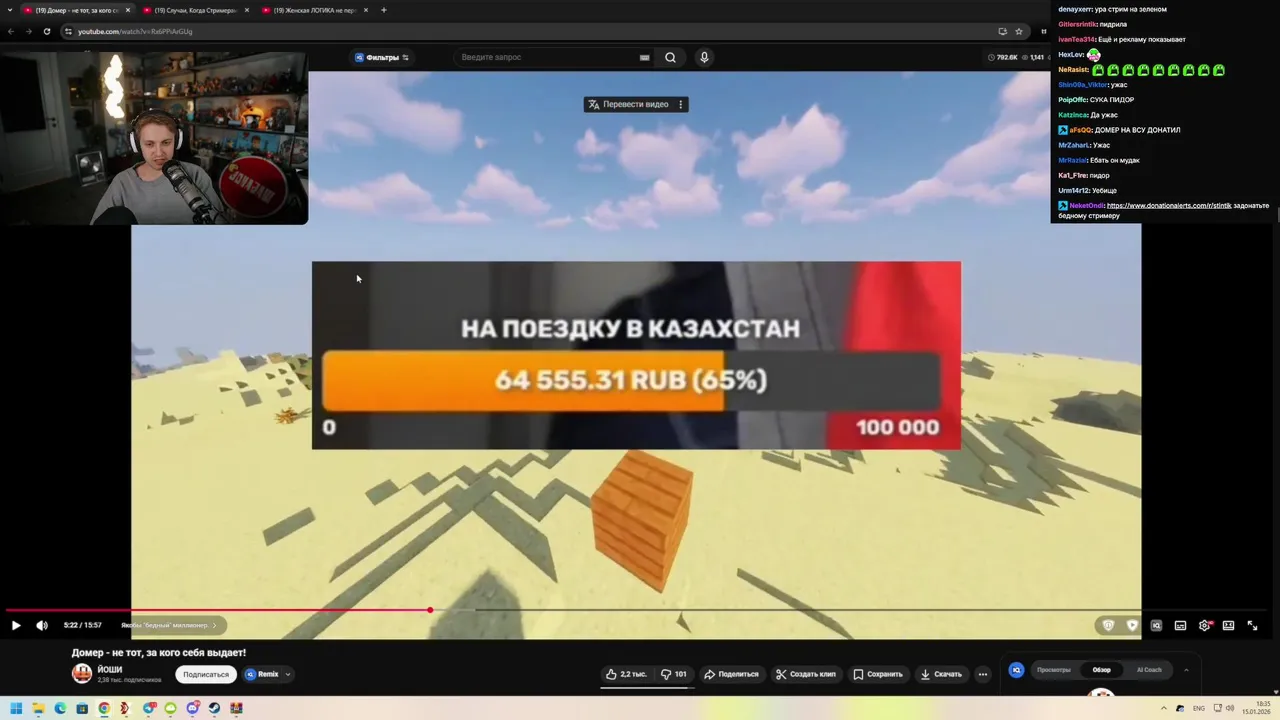
Task: Click the Перевести видео translate button
Action: pos(629,104)
